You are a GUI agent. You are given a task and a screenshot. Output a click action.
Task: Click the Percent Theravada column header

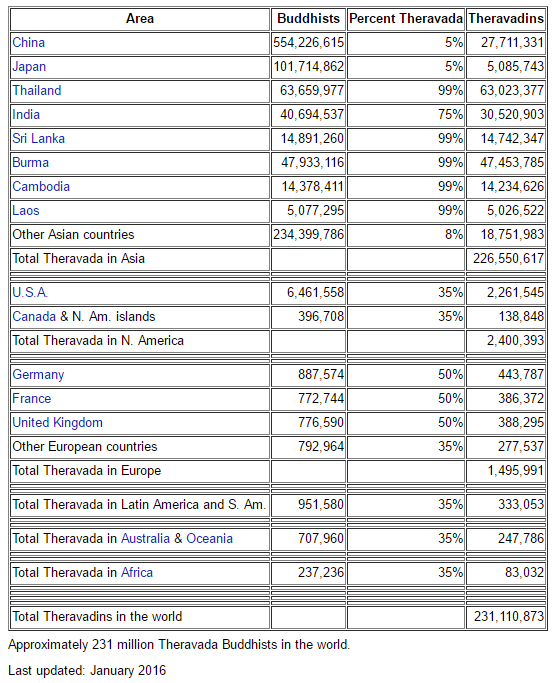tap(406, 19)
